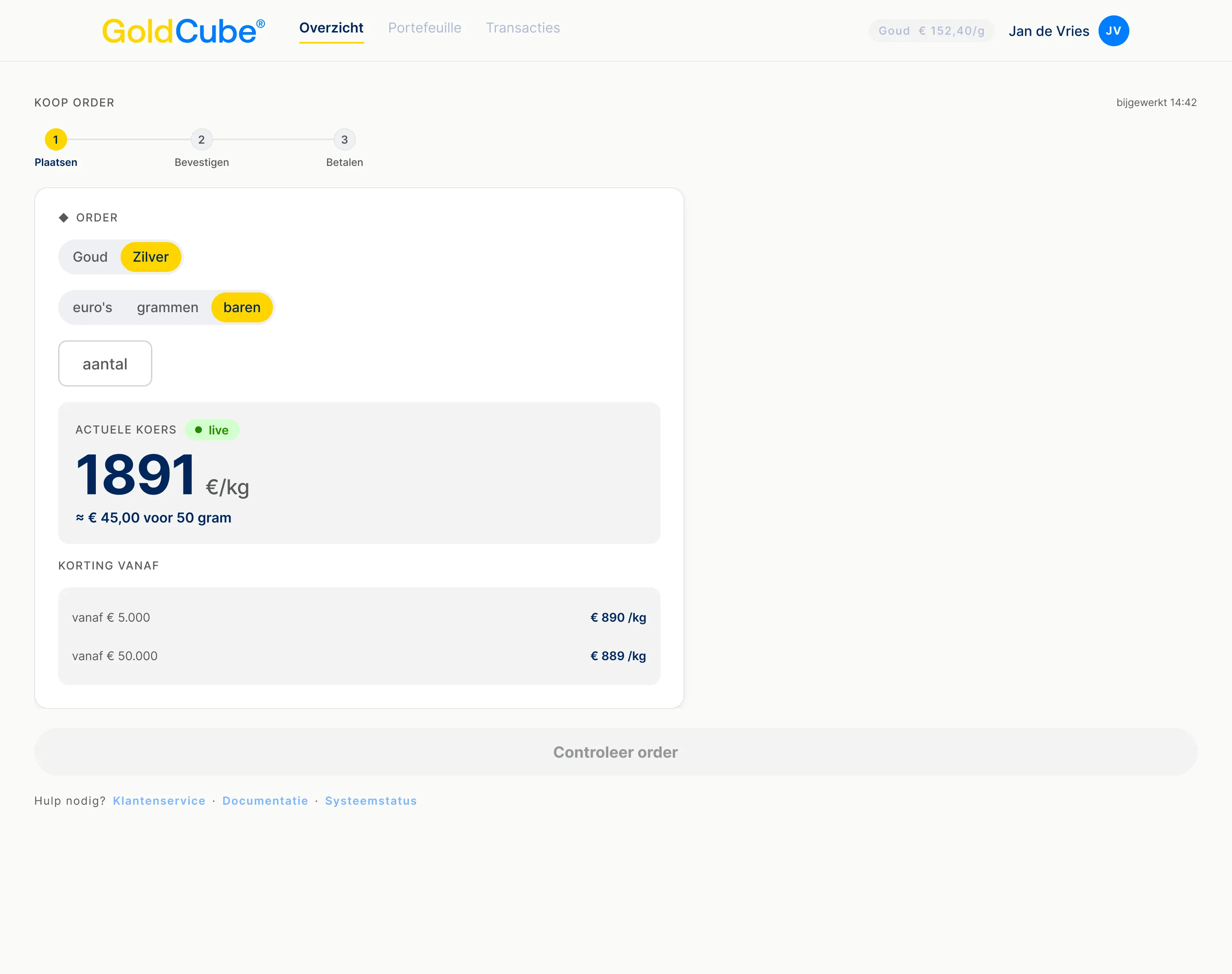
Task: Click the Goud price chip in header
Action: [x=931, y=31]
